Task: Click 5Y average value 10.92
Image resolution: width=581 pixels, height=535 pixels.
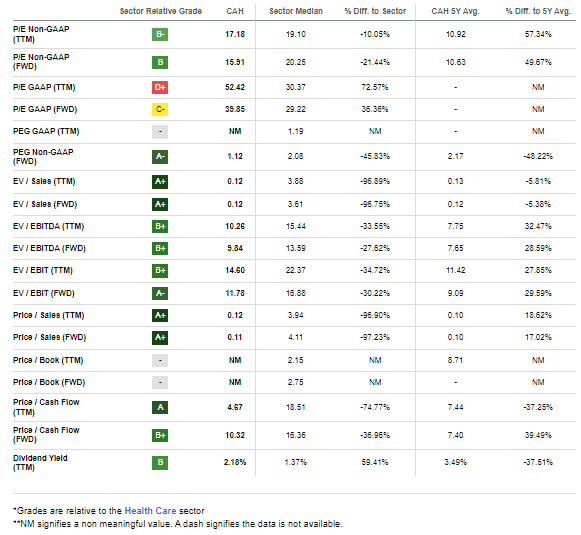Action: [455, 34]
